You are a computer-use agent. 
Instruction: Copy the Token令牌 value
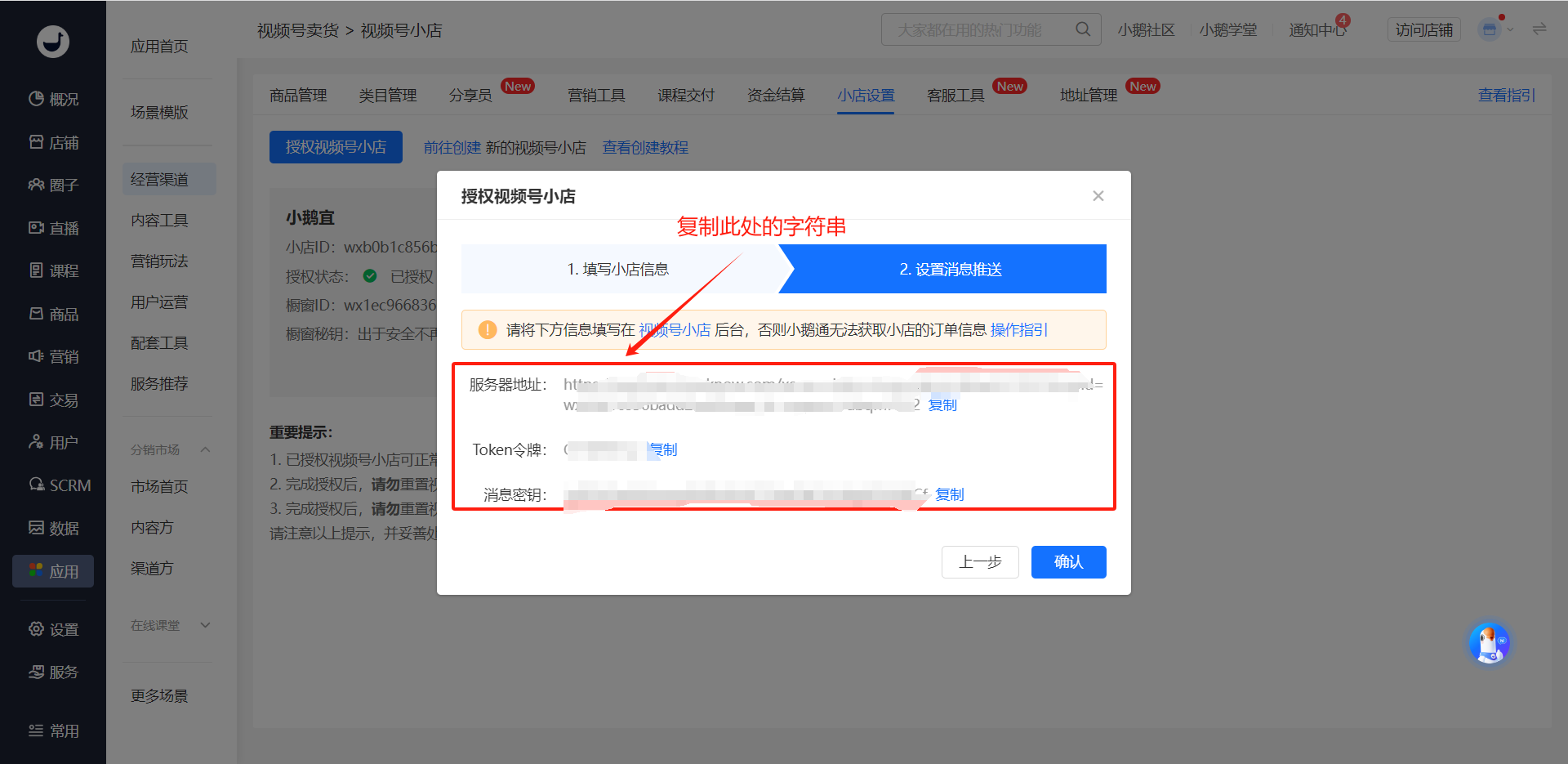(663, 449)
